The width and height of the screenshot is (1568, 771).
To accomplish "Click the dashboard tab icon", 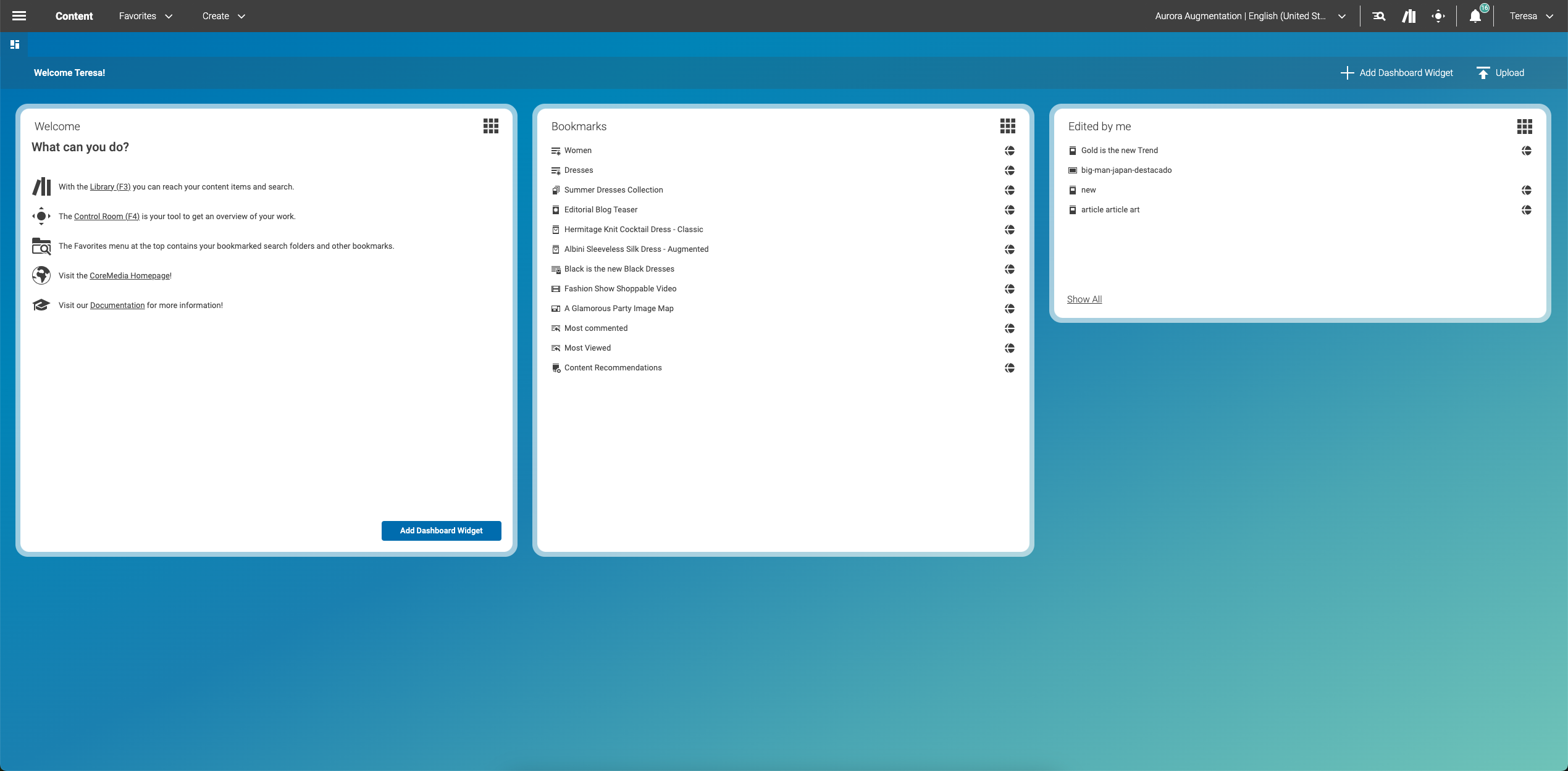I will click(x=15, y=44).
